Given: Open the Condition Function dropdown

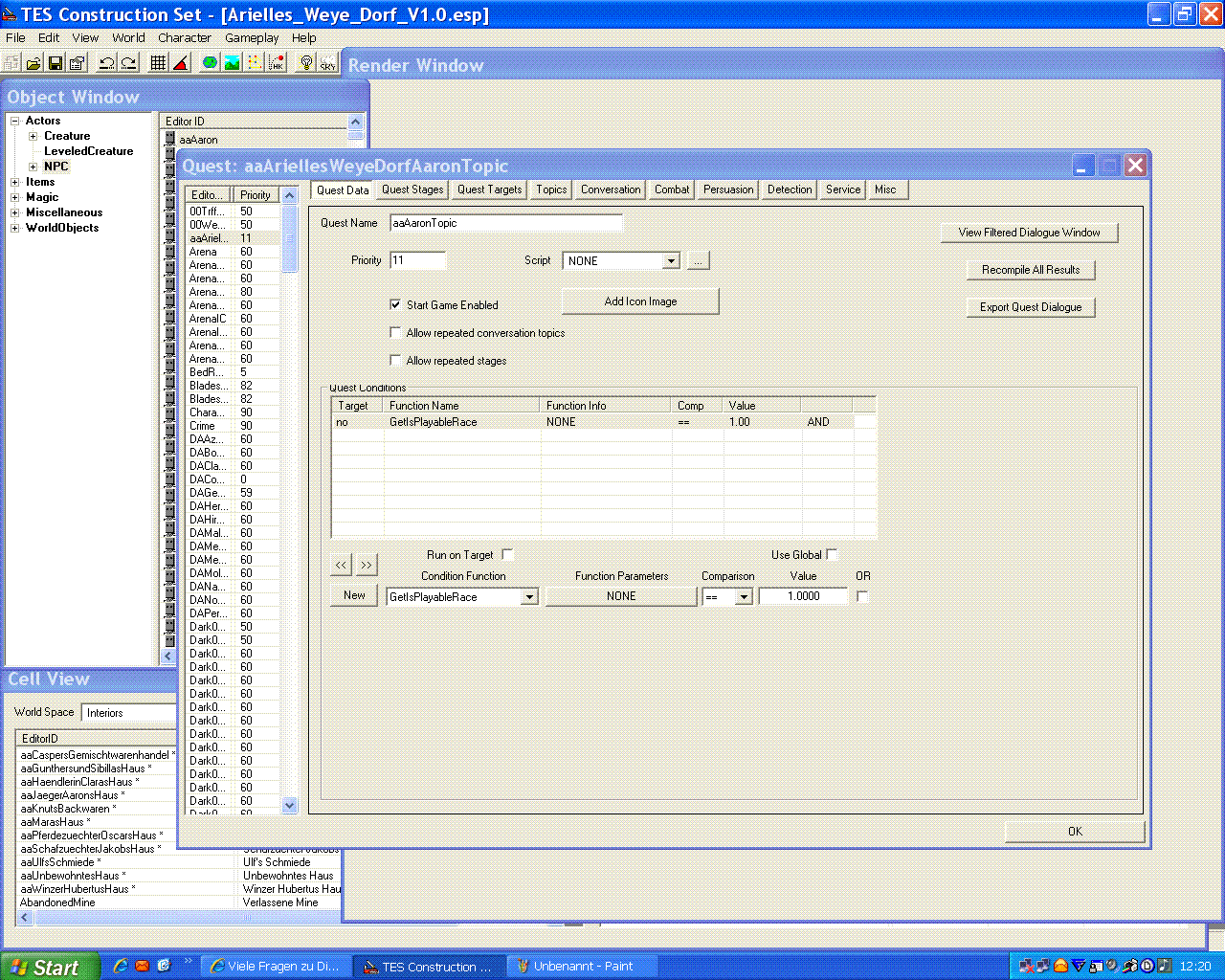Looking at the screenshot, I should [x=528, y=597].
